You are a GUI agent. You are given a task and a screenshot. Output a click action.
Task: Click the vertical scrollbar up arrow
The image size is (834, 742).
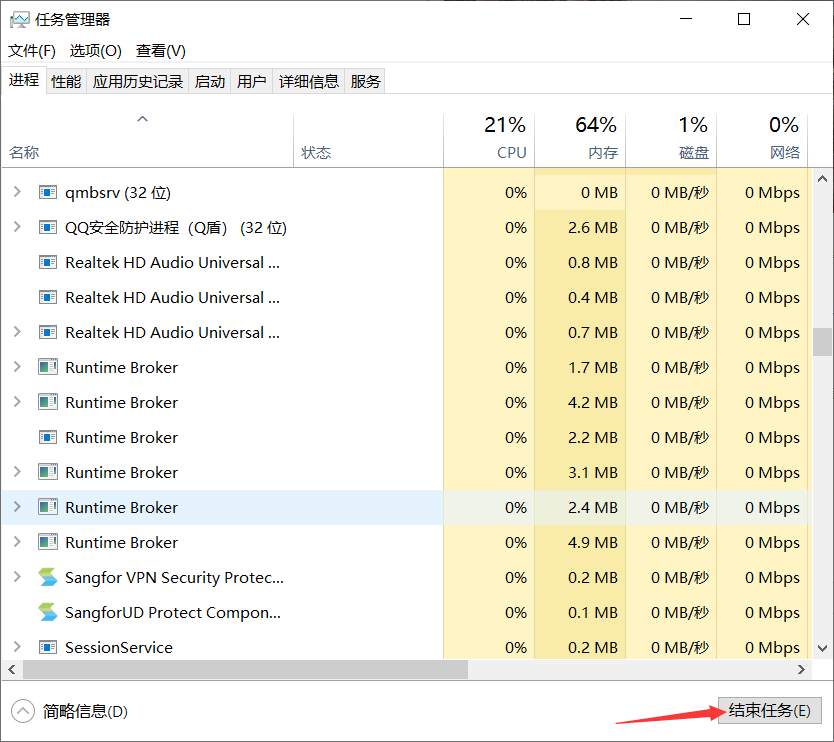tap(822, 179)
